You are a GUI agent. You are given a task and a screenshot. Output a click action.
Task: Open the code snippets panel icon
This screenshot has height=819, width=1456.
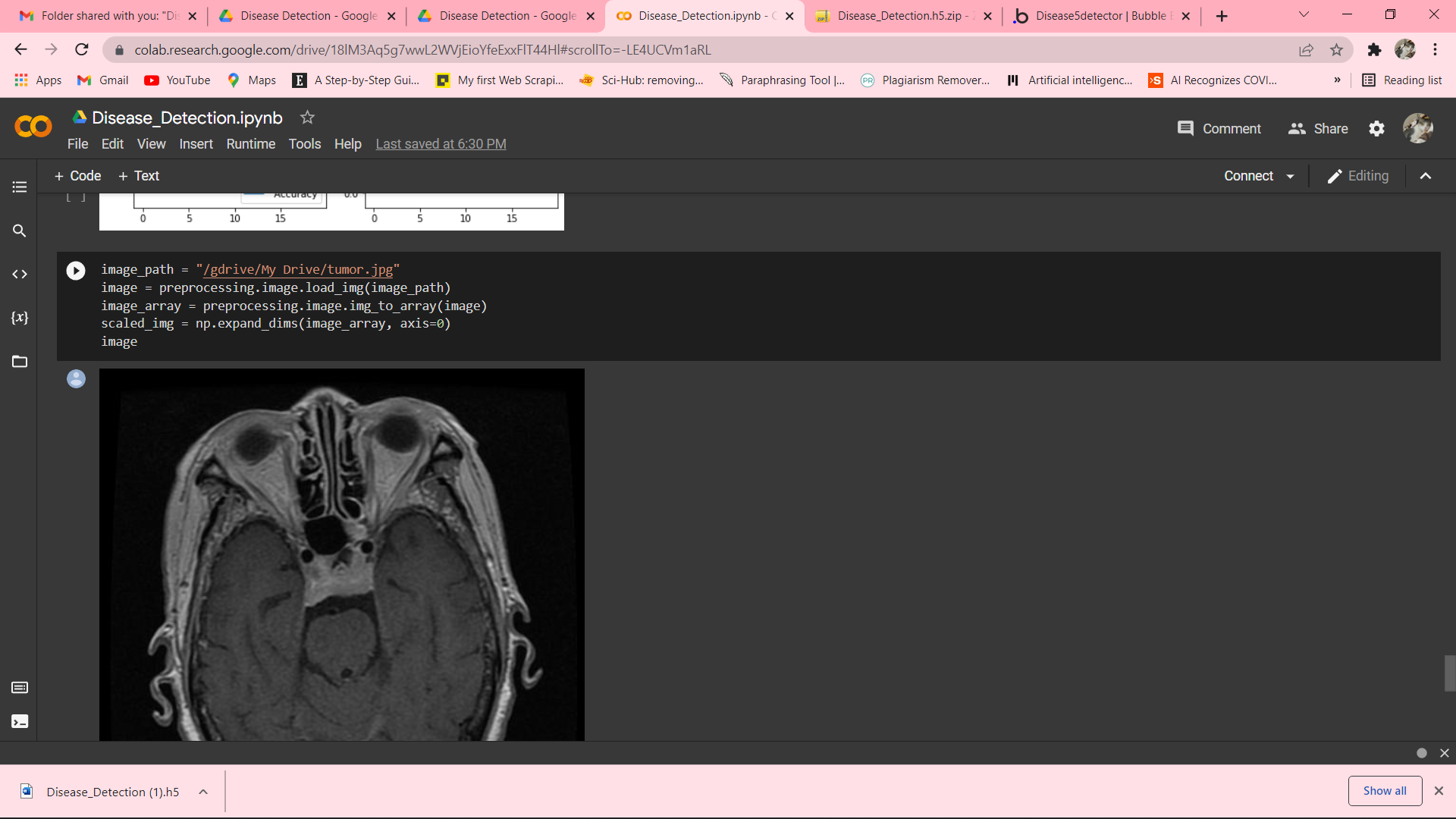tap(20, 274)
